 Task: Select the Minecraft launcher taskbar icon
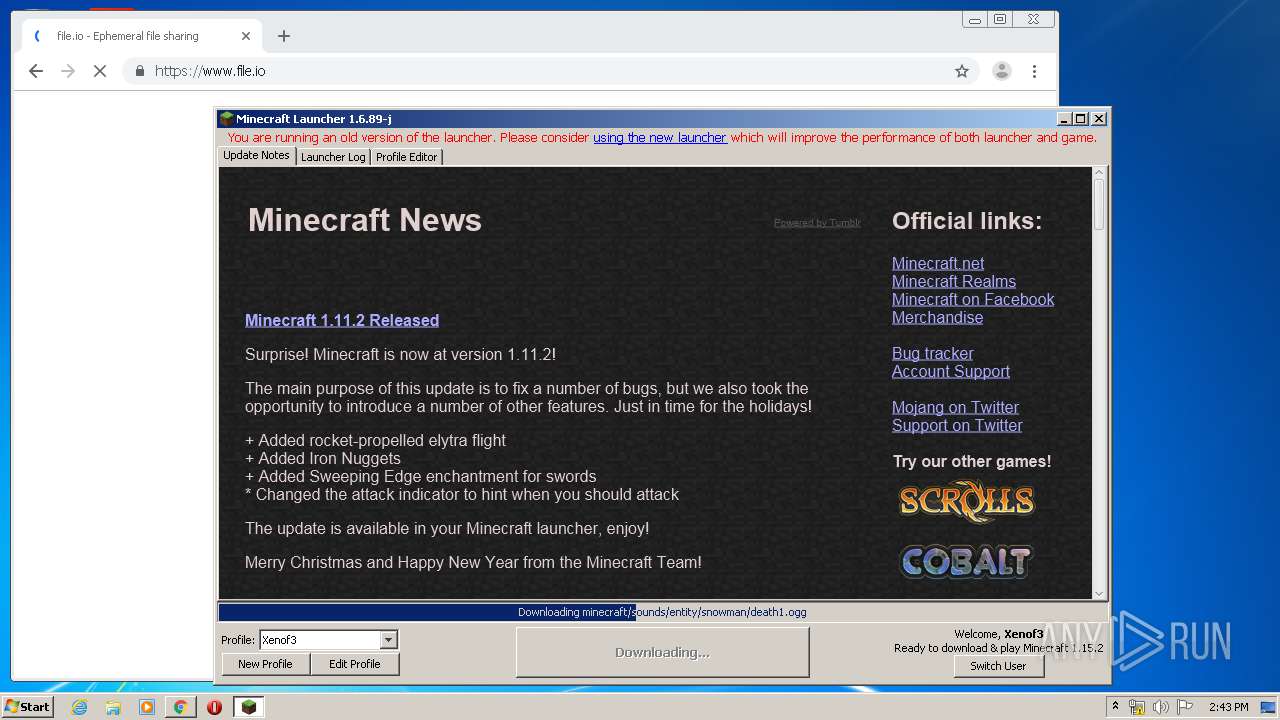tap(248, 707)
